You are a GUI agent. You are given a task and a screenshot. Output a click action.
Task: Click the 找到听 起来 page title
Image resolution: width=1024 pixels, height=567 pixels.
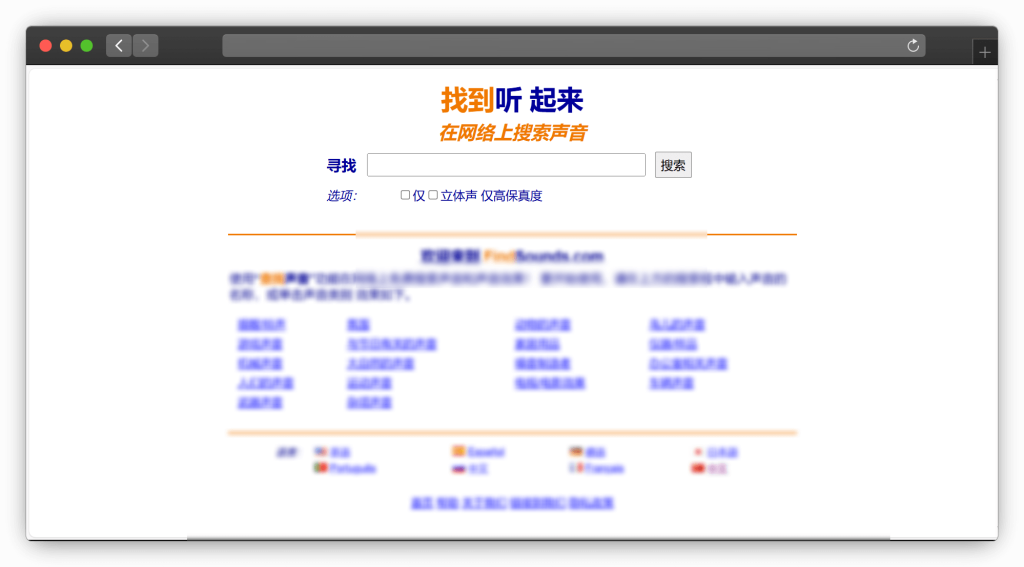(512, 100)
